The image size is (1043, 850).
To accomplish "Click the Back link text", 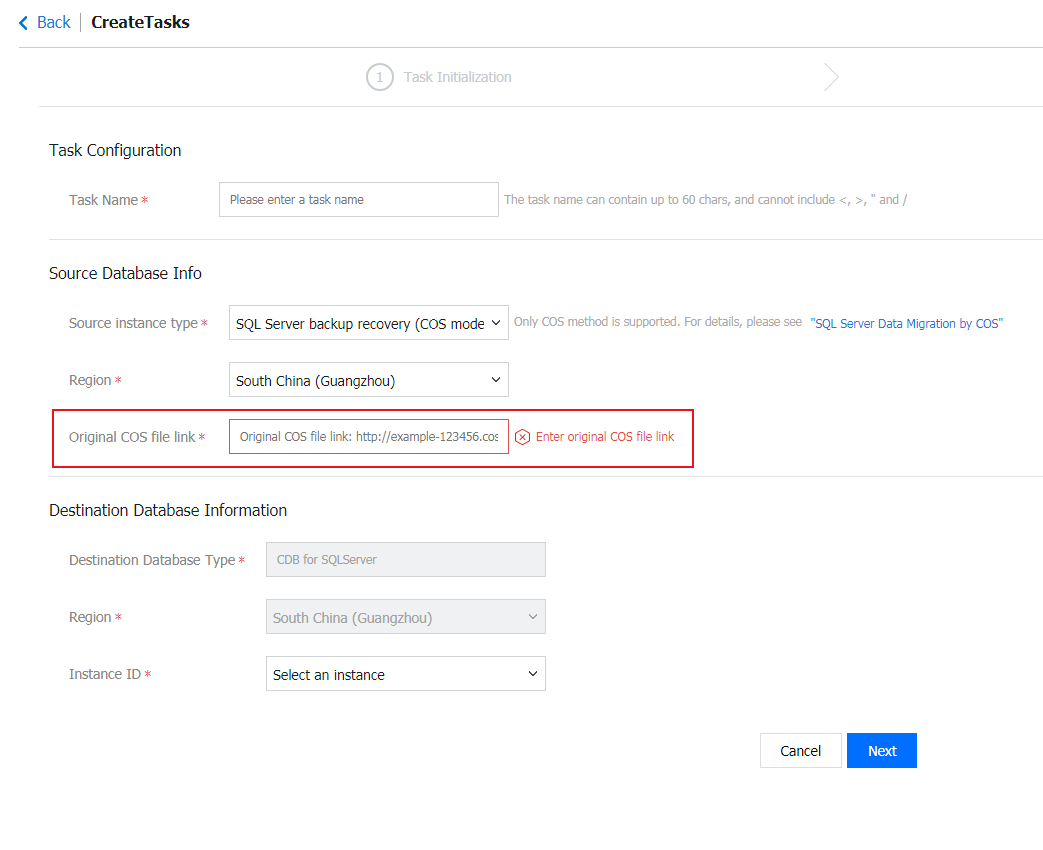I will 54,22.
